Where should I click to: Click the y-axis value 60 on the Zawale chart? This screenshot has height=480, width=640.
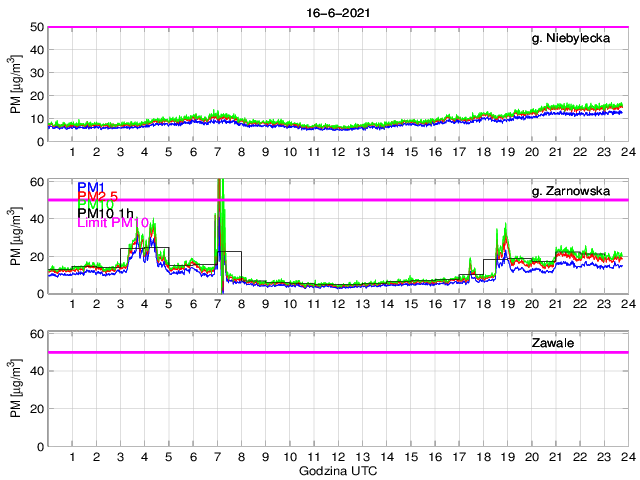35,333
